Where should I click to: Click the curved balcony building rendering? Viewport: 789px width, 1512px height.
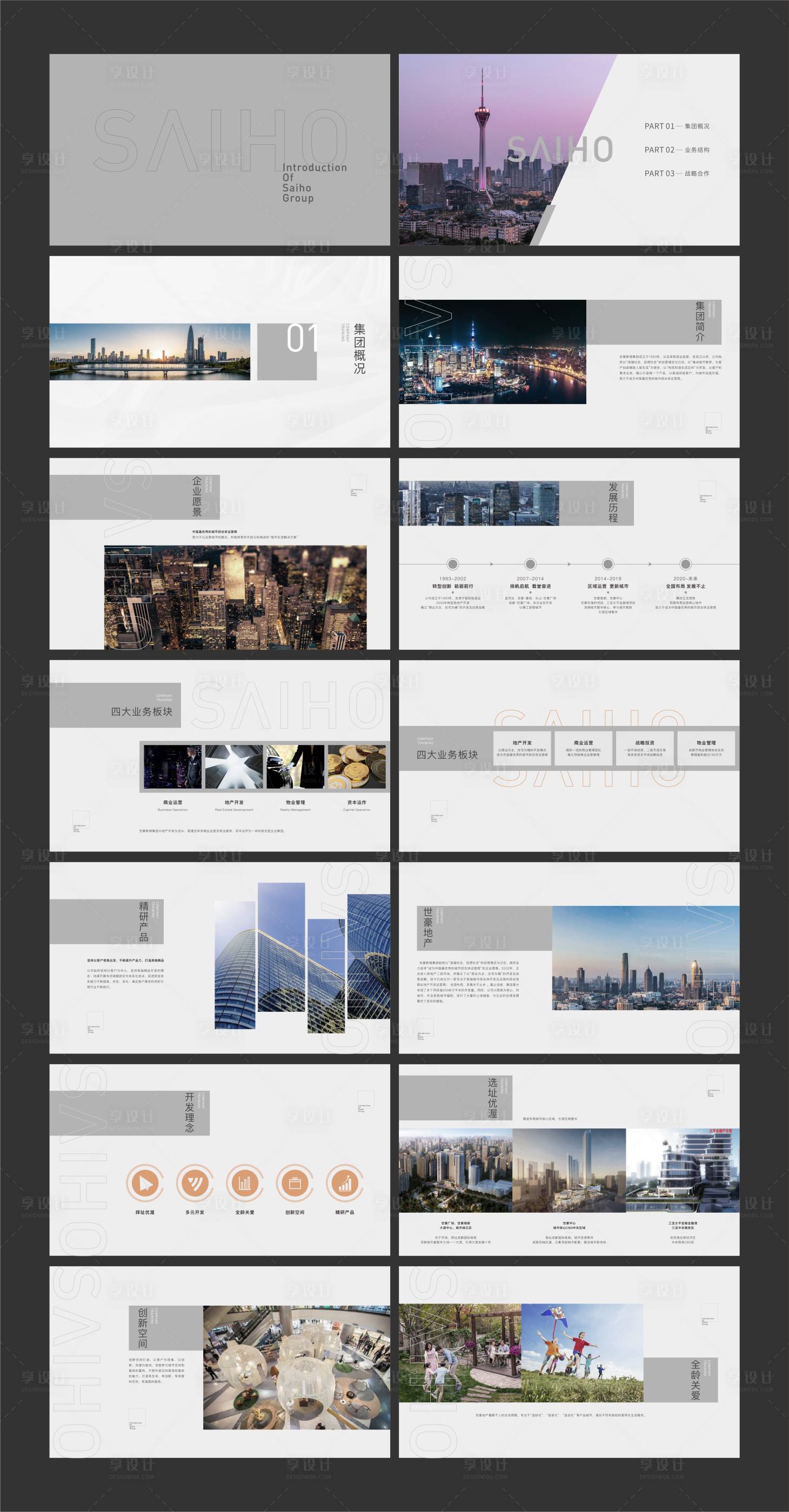[683, 1171]
